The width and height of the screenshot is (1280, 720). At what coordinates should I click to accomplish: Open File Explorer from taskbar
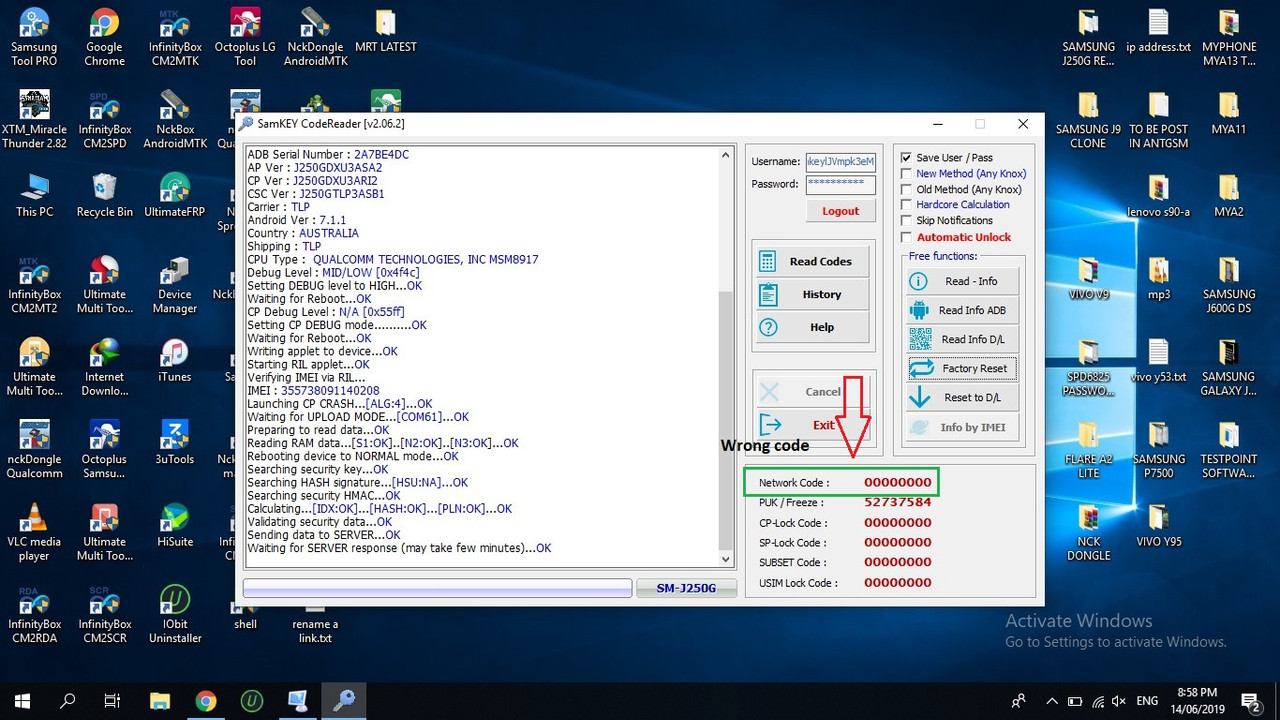160,700
